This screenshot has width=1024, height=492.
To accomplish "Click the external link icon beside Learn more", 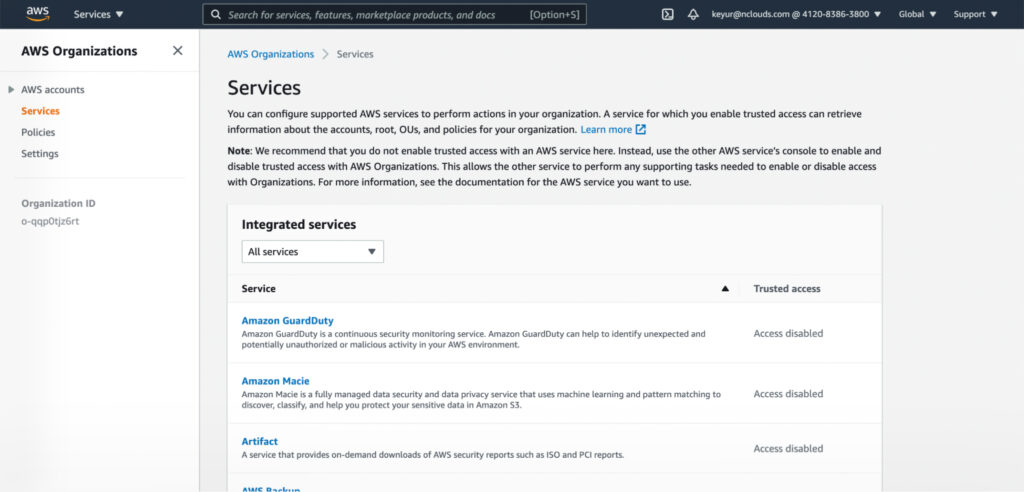I will coord(641,129).
